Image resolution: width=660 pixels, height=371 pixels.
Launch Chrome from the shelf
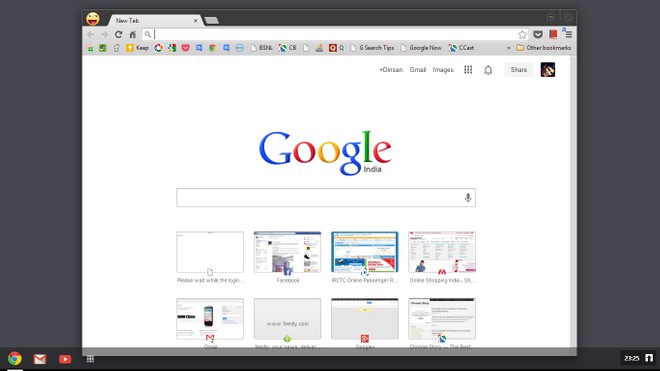click(15, 358)
